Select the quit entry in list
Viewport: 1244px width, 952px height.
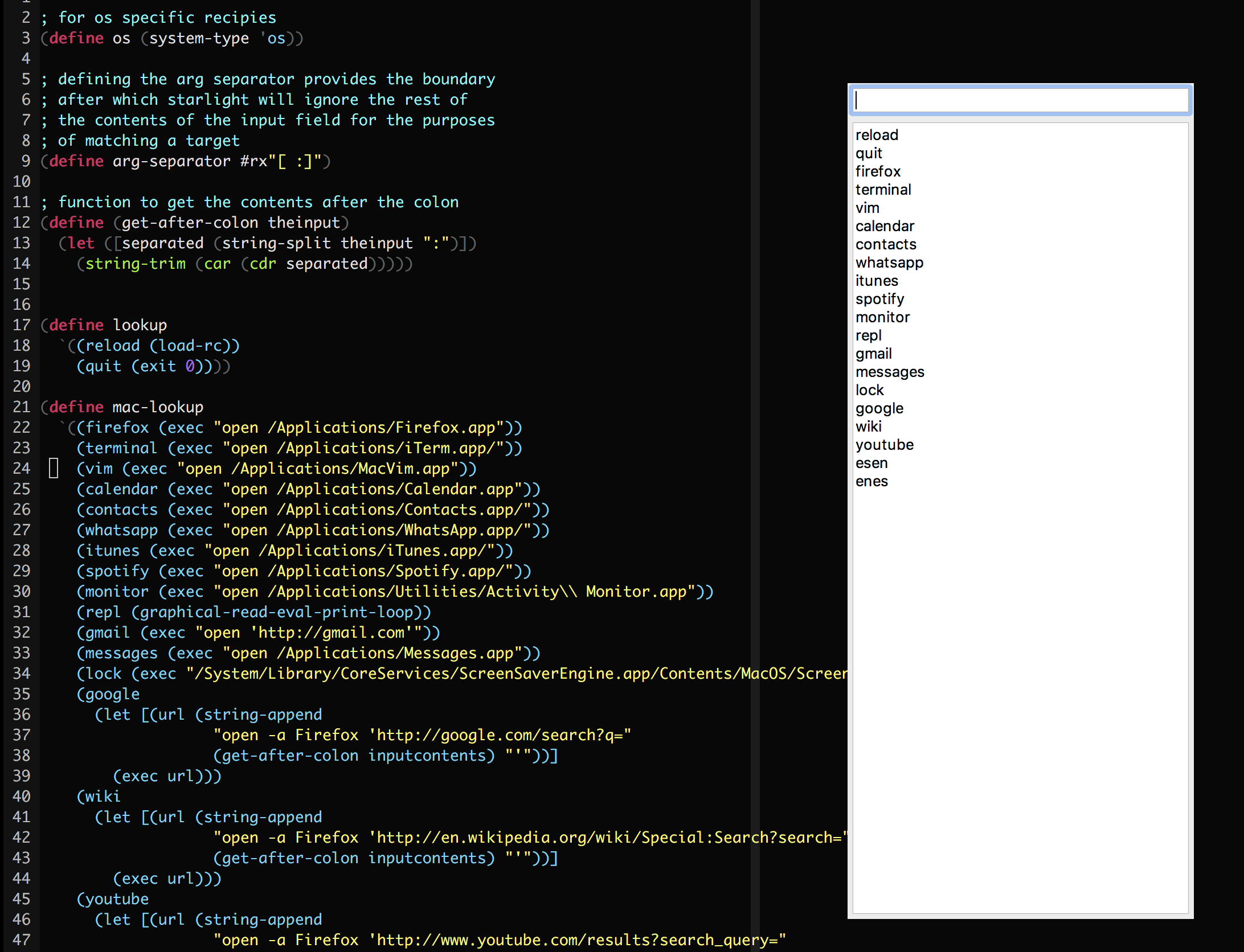pos(869,153)
